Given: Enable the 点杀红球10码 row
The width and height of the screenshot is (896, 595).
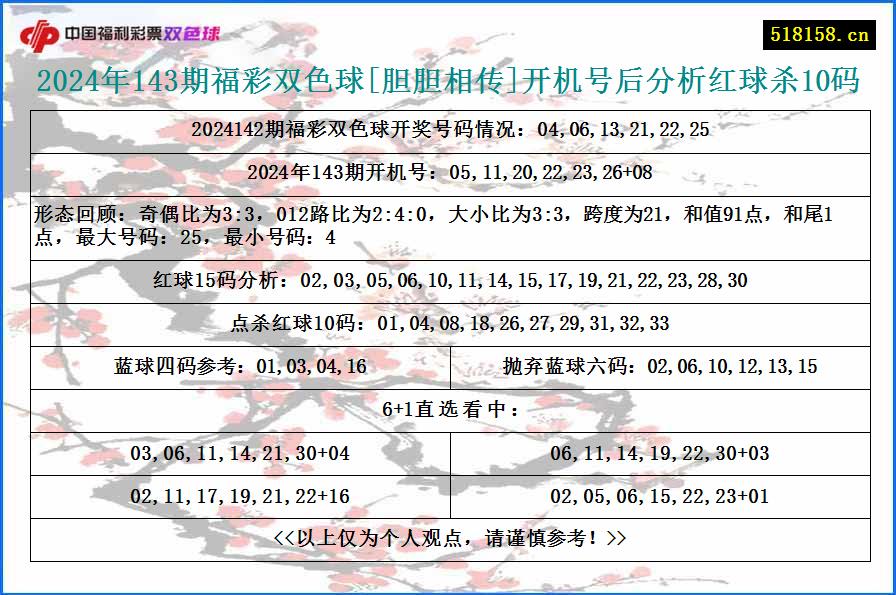Looking at the screenshot, I should click(x=448, y=323).
